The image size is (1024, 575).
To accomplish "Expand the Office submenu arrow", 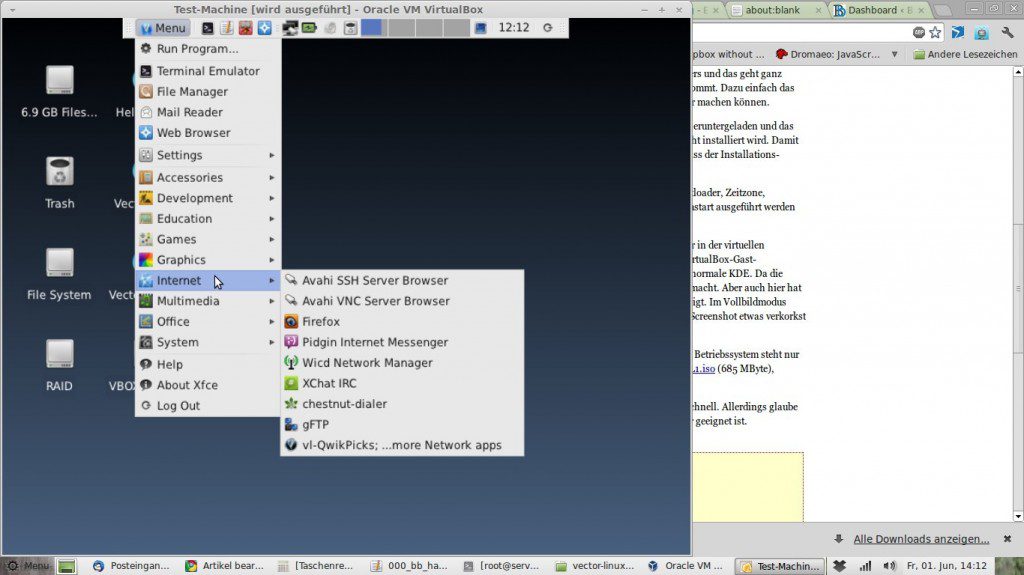I will coord(272,321).
